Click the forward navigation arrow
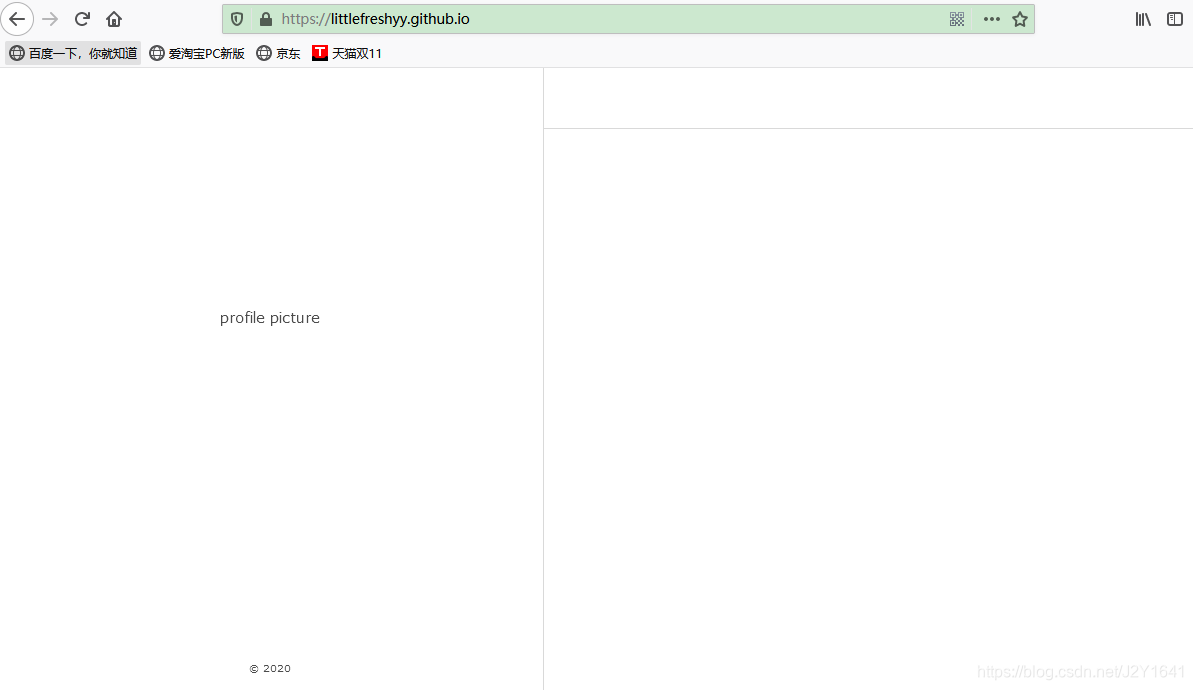This screenshot has width=1193, height=690. [x=50, y=19]
